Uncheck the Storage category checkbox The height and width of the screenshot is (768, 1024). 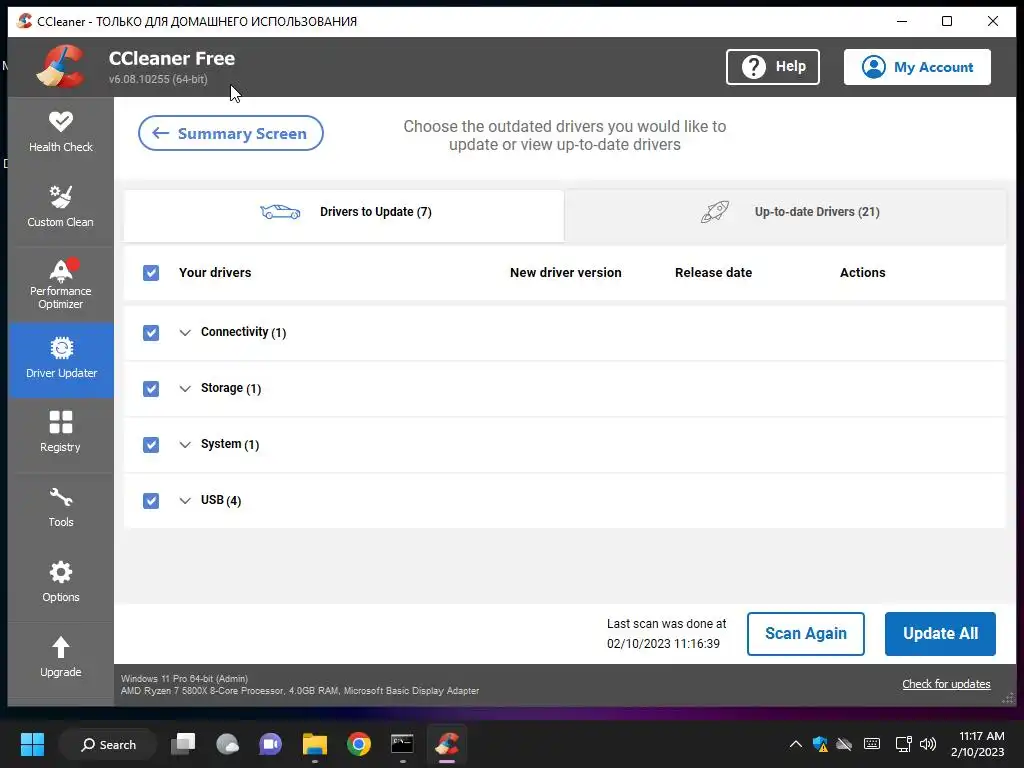(151, 389)
